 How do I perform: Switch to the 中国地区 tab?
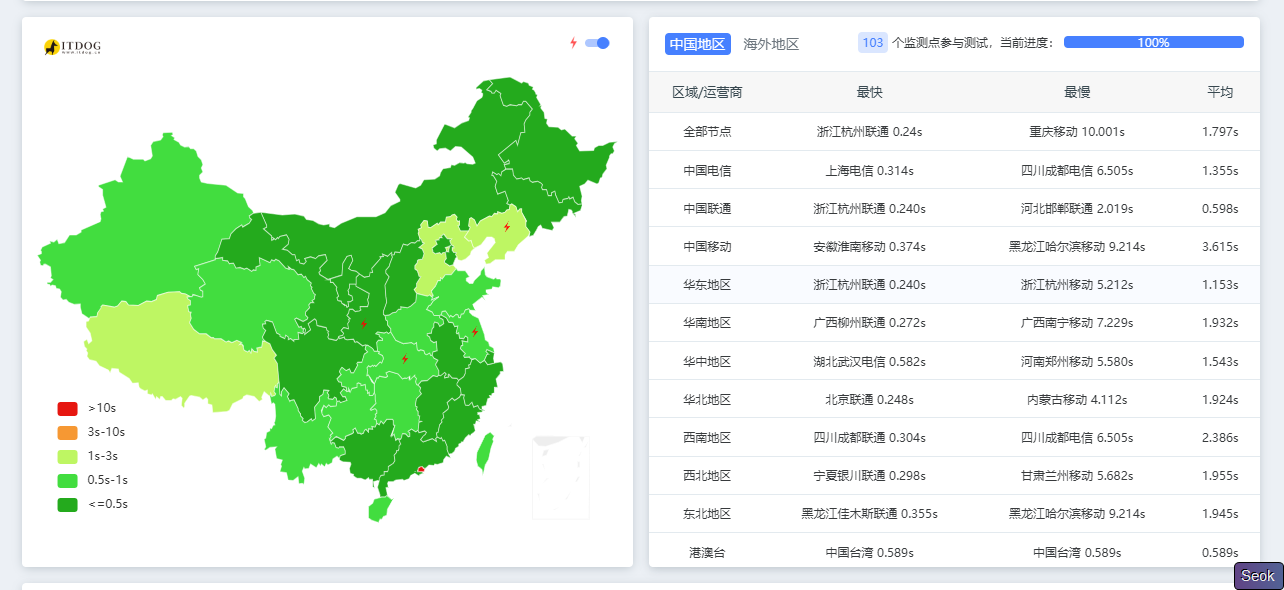[x=697, y=44]
